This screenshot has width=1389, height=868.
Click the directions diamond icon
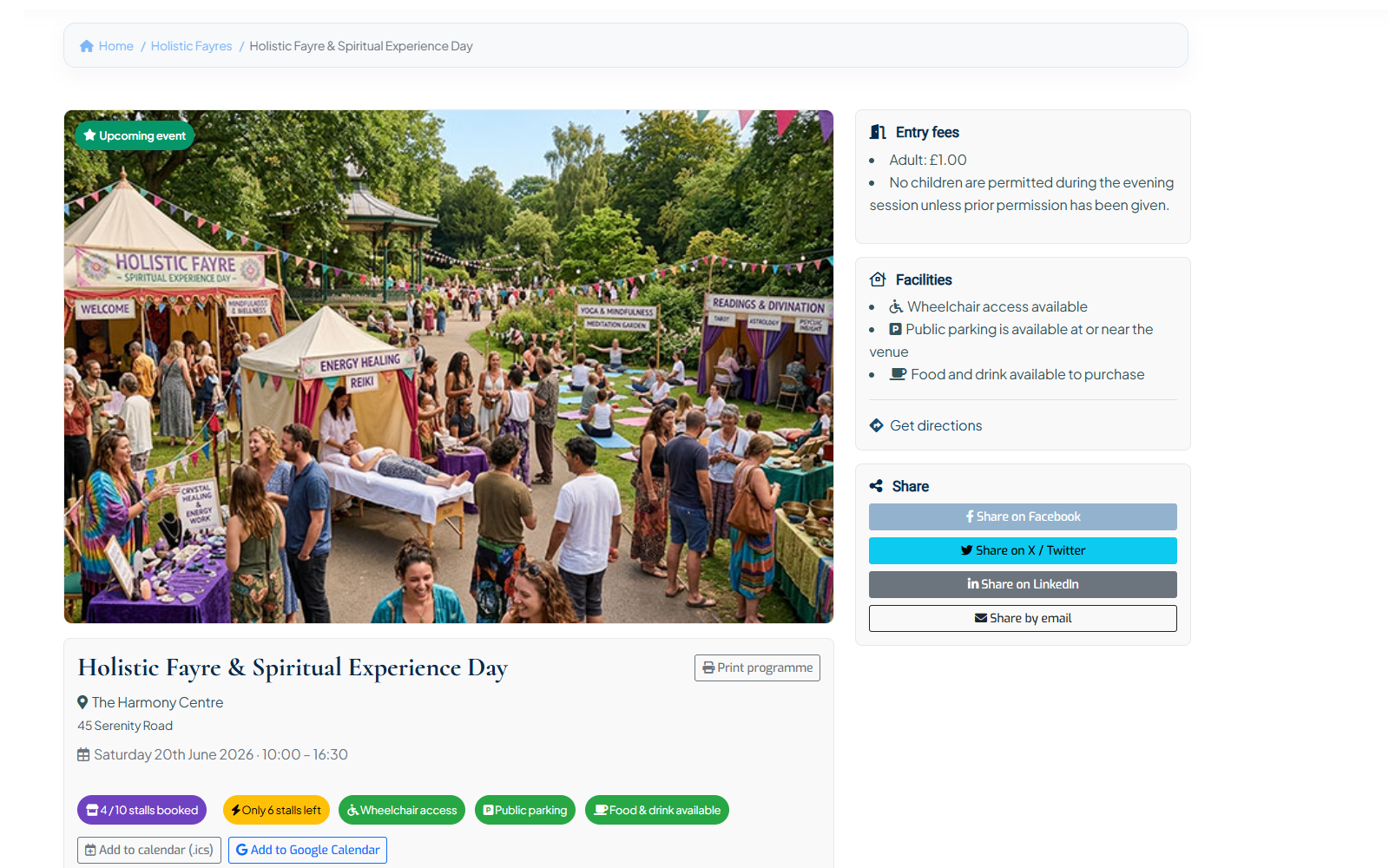[x=877, y=425]
